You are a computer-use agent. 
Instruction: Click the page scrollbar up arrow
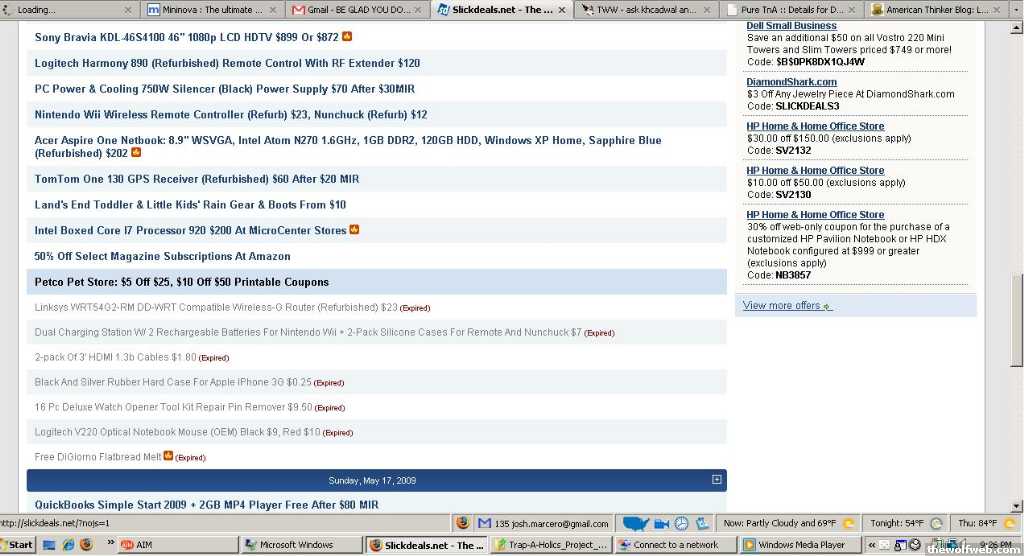coord(1017,27)
